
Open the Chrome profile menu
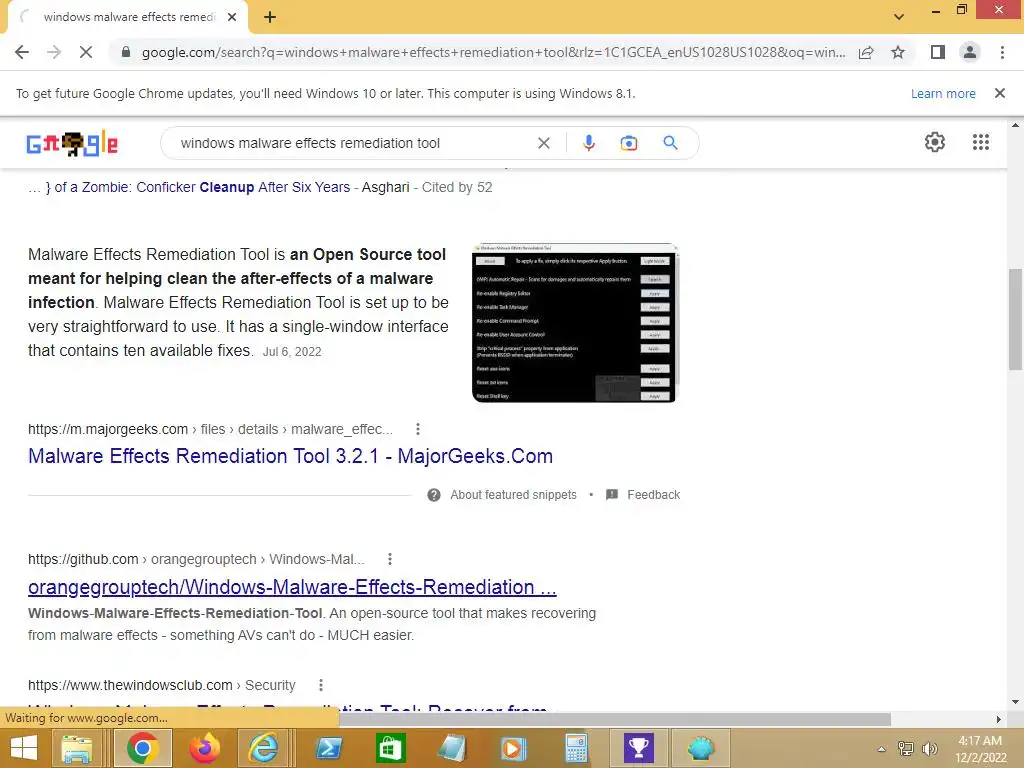tap(970, 52)
